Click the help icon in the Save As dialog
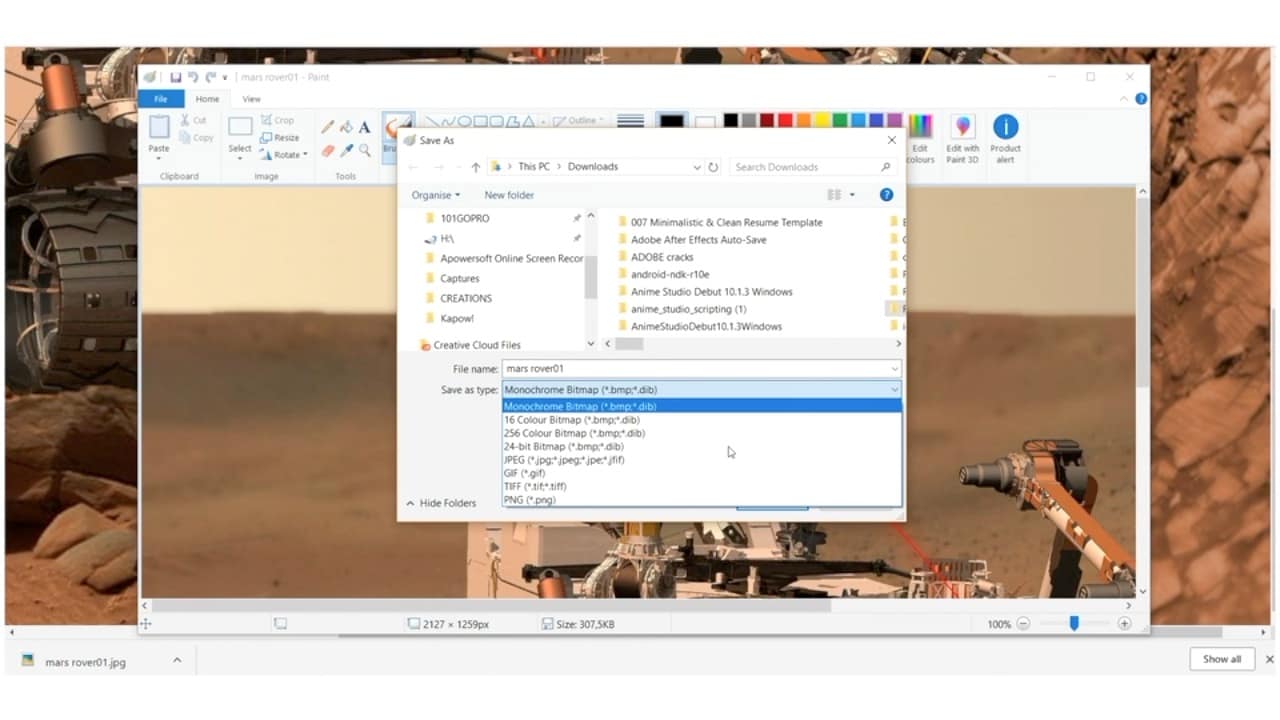The width and height of the screenshot is (1280, 720). [x=886, y=195]
